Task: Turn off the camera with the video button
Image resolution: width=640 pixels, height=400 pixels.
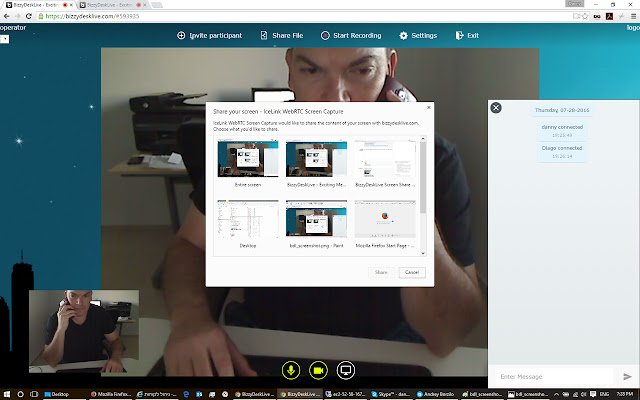Action: click(x=318, y=370)
